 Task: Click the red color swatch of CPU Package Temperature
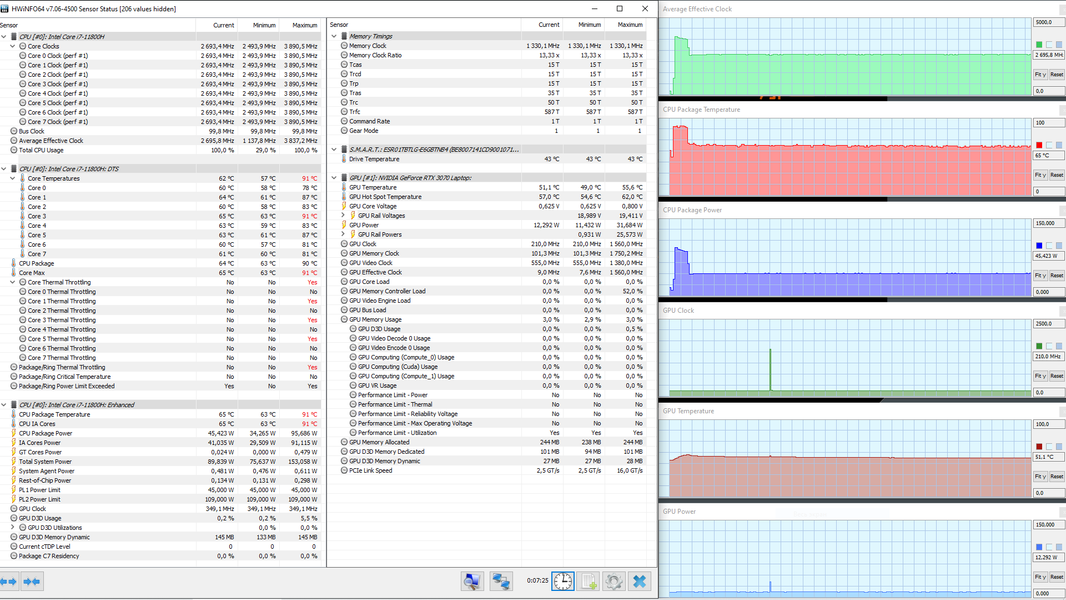(x=1038, y=145)
